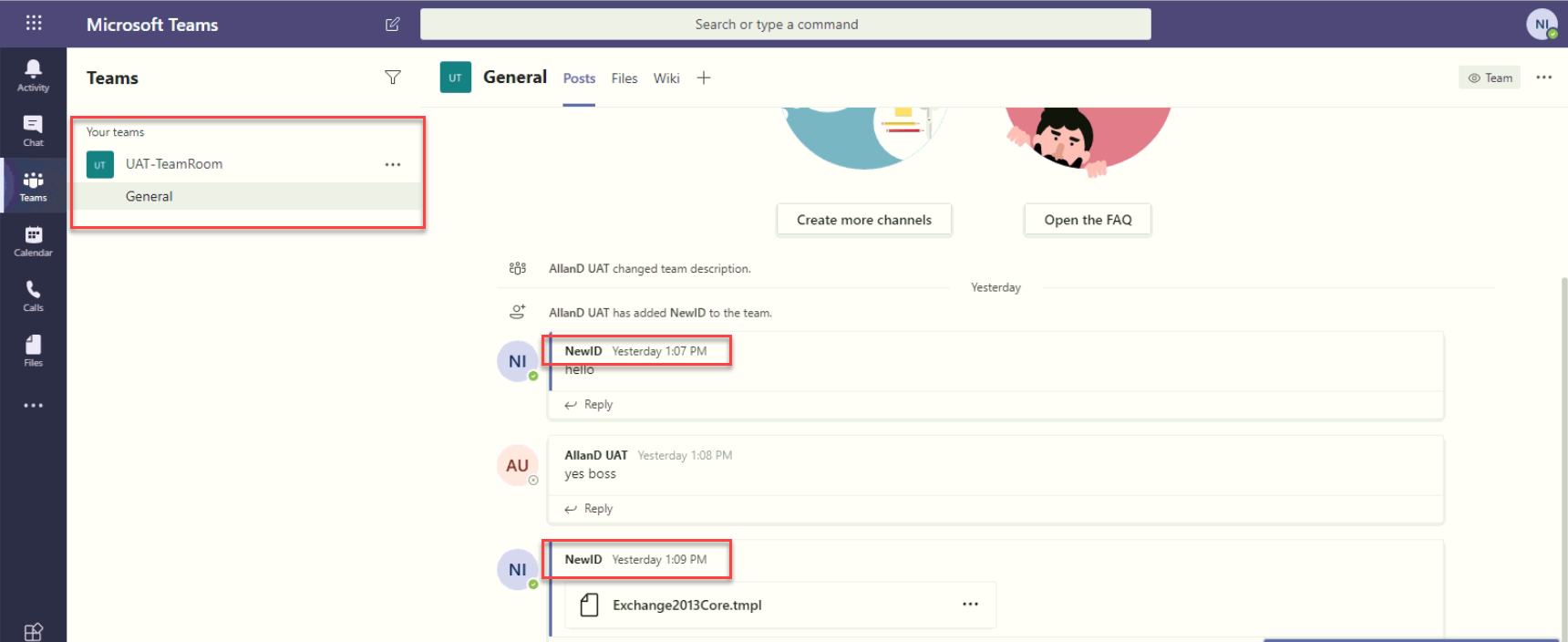
Task: Click the UT channel avatar in header
Action: coord(455,78)
